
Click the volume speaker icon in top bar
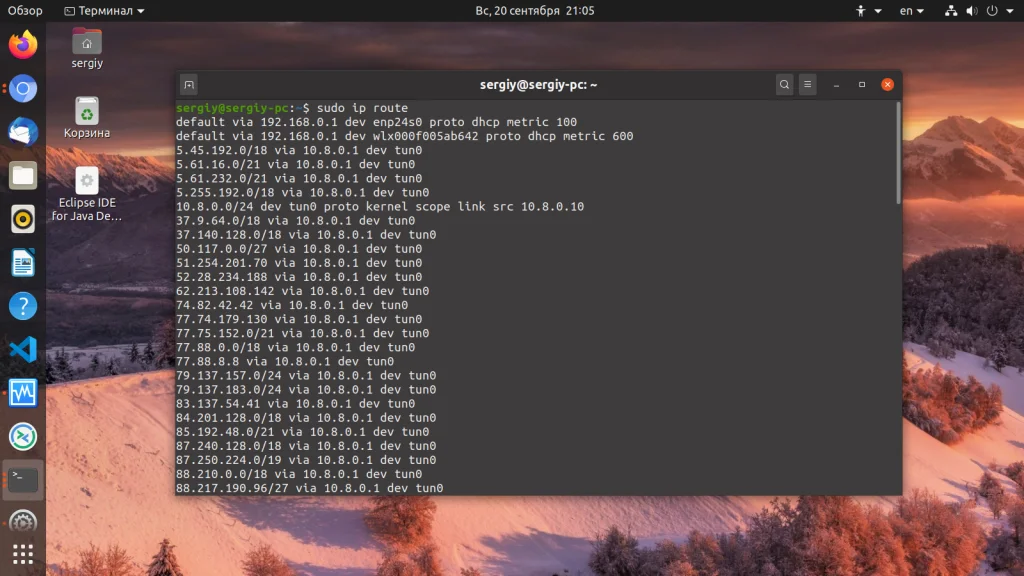[x=972, y=10]
